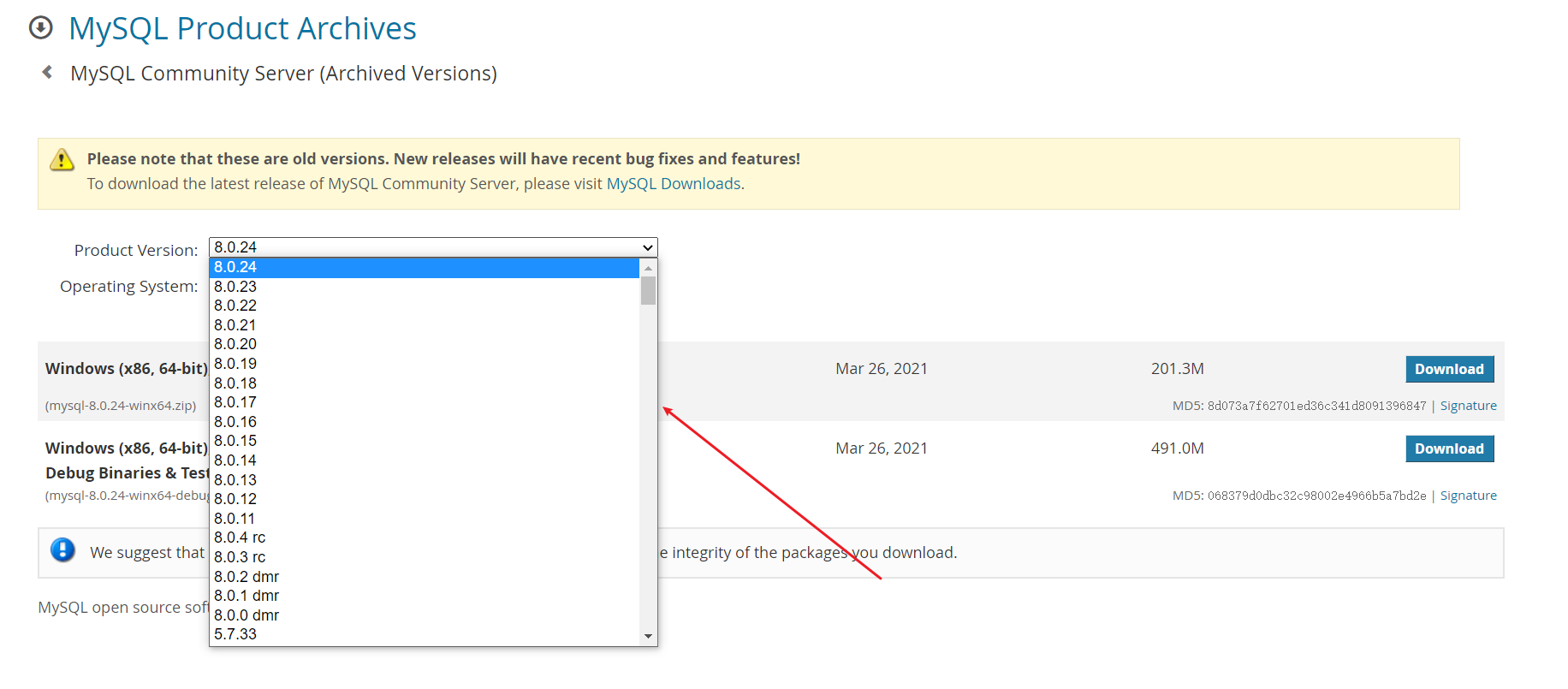Select version 8.0.17 option
1568x689 pixels.
click(425, 402)
